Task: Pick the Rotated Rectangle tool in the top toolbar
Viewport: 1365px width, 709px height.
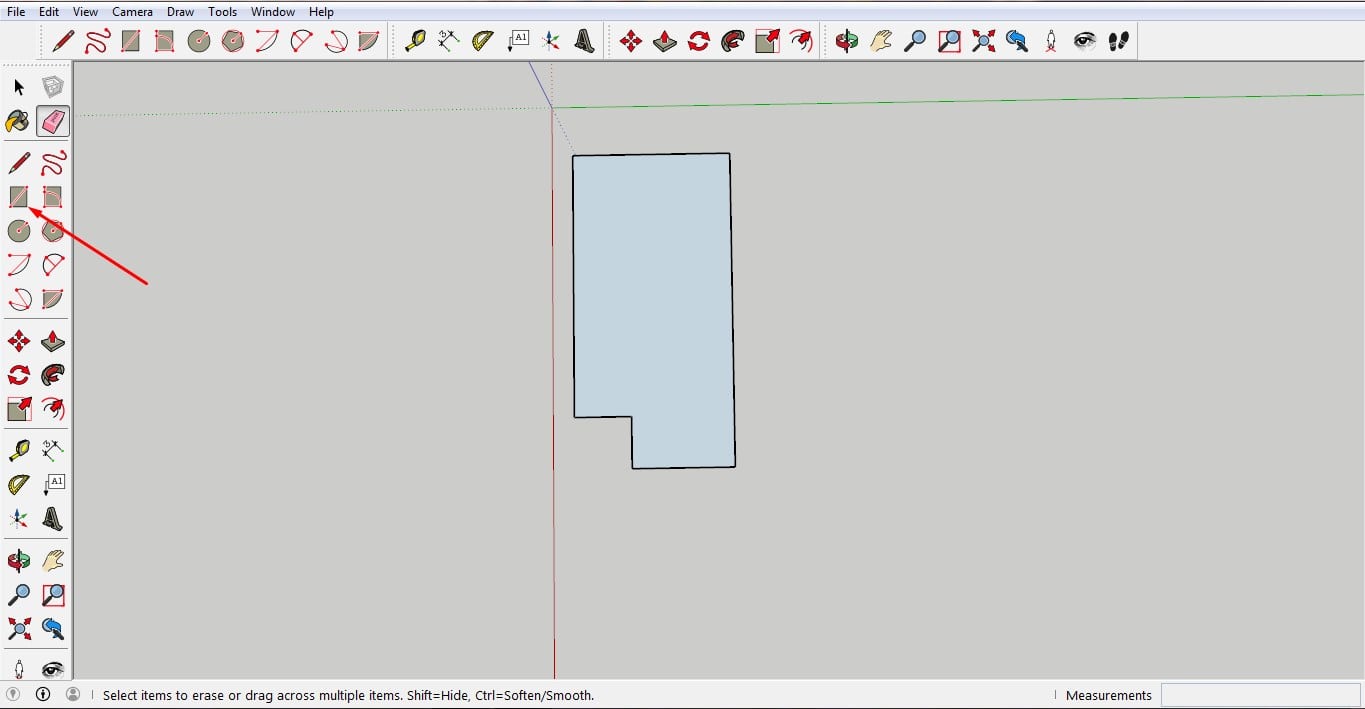Action: coord(165,41)
